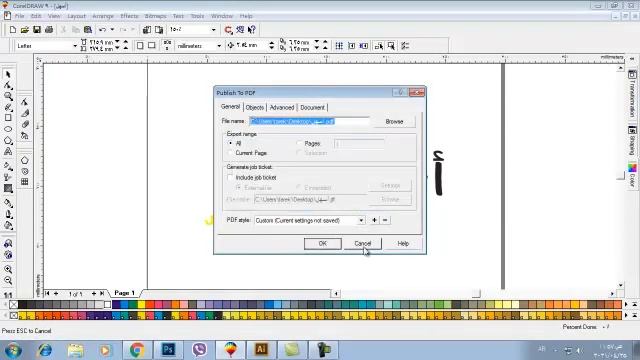Select the Rectangle tool in toolbox
Viewport: 640px width, 360px height.
point(8,118)
